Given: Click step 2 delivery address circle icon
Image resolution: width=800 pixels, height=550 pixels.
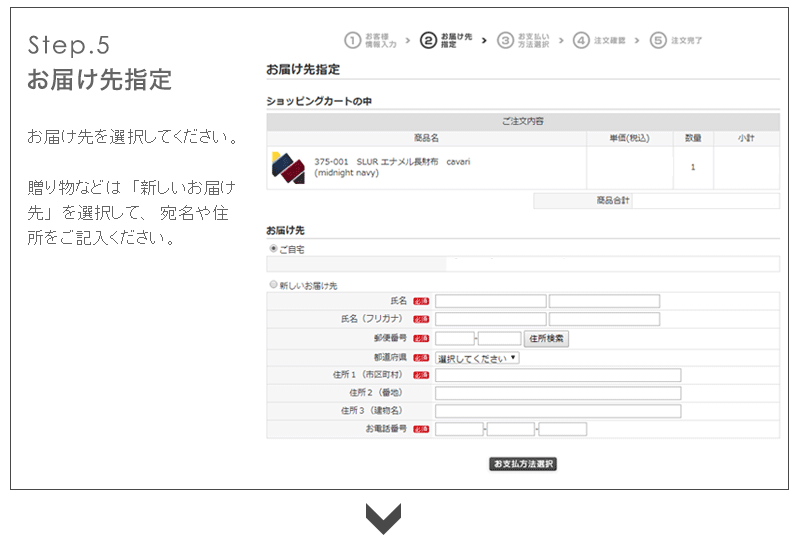Looking at the screenshot, I should (x=429, y=40).
